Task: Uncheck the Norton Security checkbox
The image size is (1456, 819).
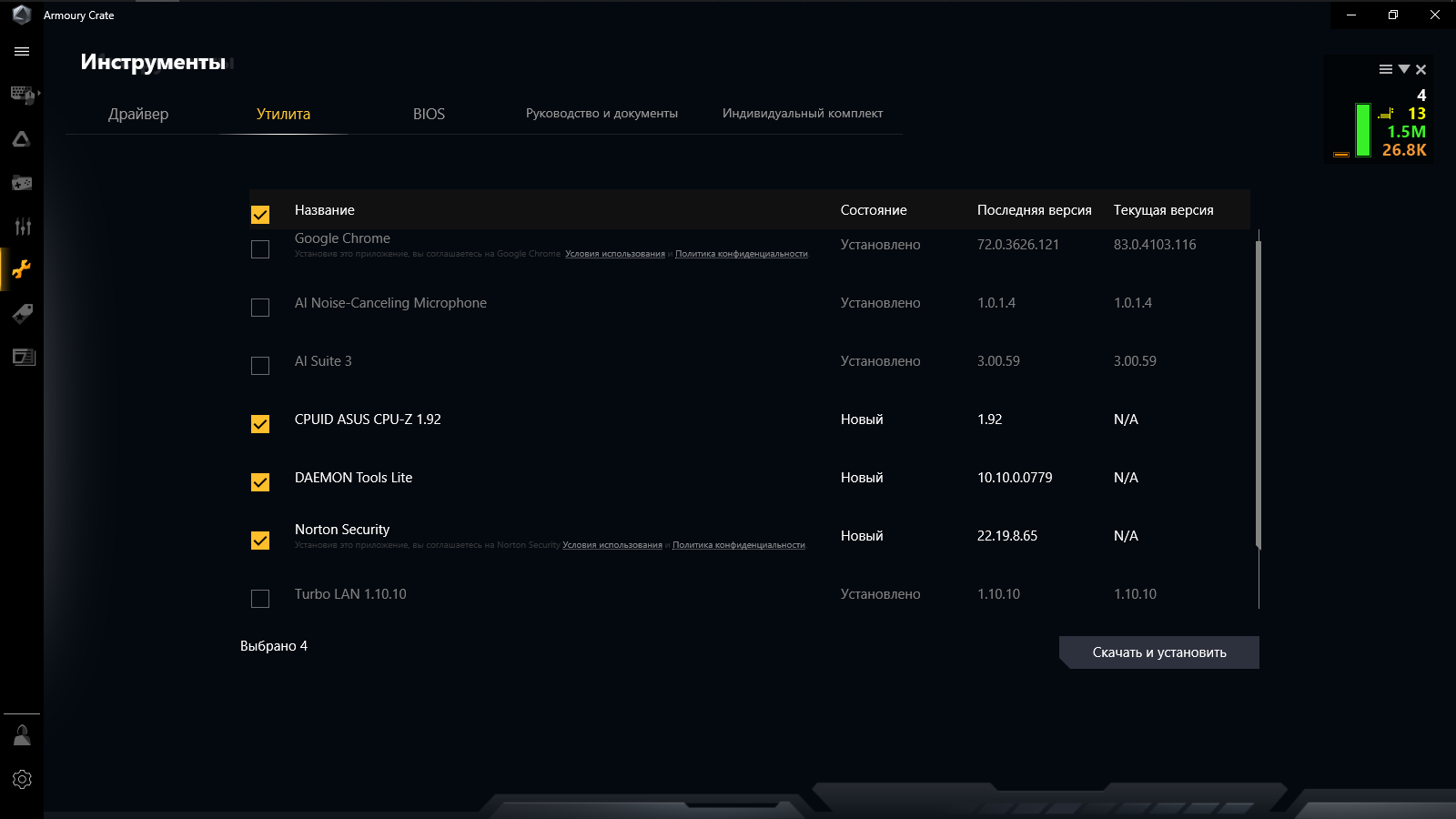Action: click(x=260, y=541)
